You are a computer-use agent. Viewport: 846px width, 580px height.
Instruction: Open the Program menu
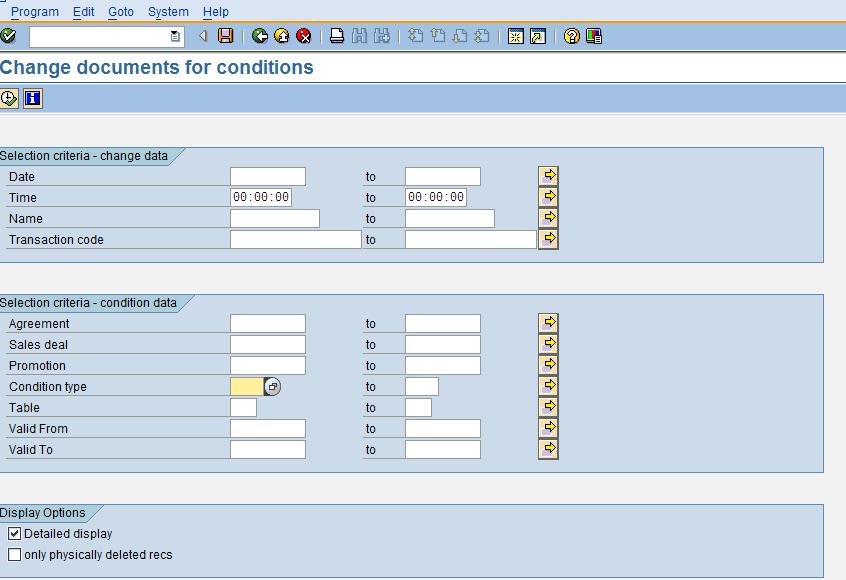(35, 11)
